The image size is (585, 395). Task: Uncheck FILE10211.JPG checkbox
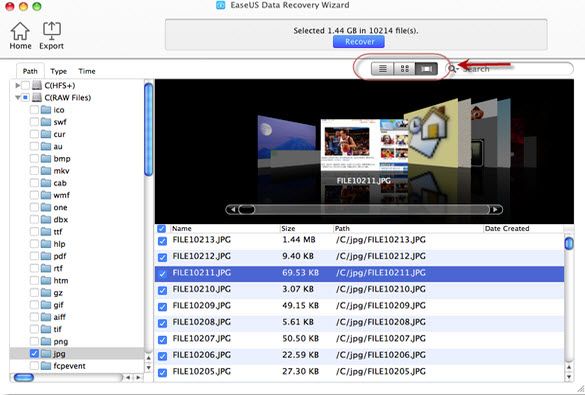[162, 274]
